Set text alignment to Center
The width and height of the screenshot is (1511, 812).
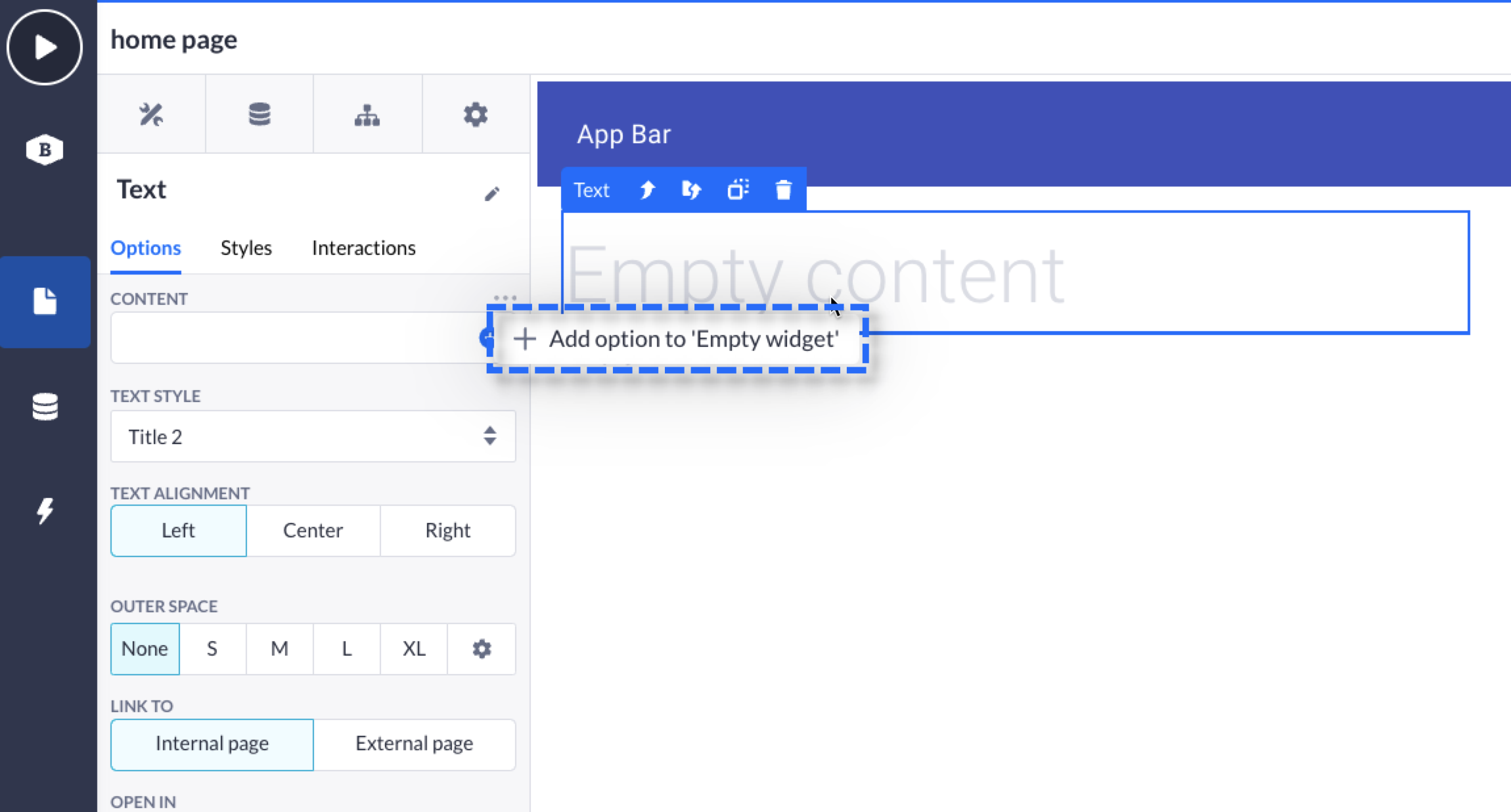(x=313, y=531)
